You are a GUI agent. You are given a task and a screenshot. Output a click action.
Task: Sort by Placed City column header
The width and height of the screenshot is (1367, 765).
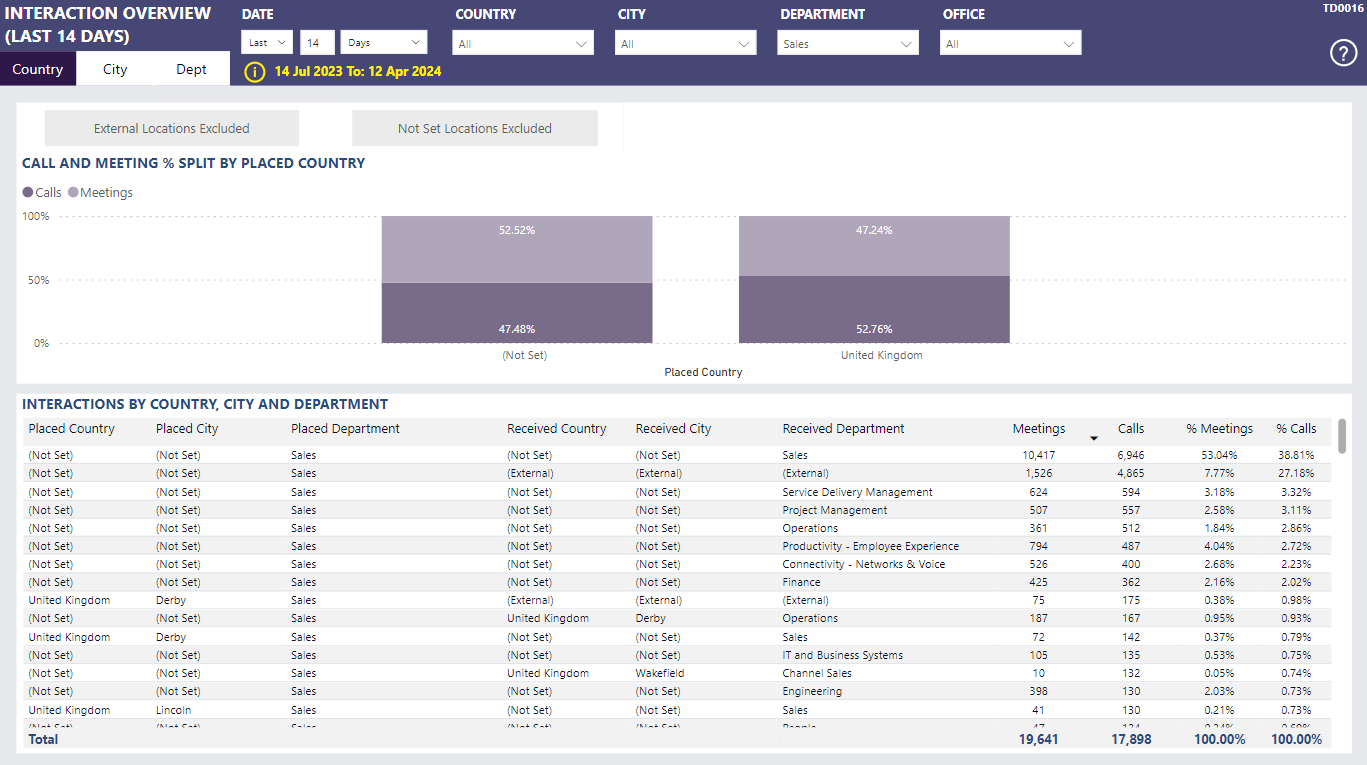click(x=187, y=428)
